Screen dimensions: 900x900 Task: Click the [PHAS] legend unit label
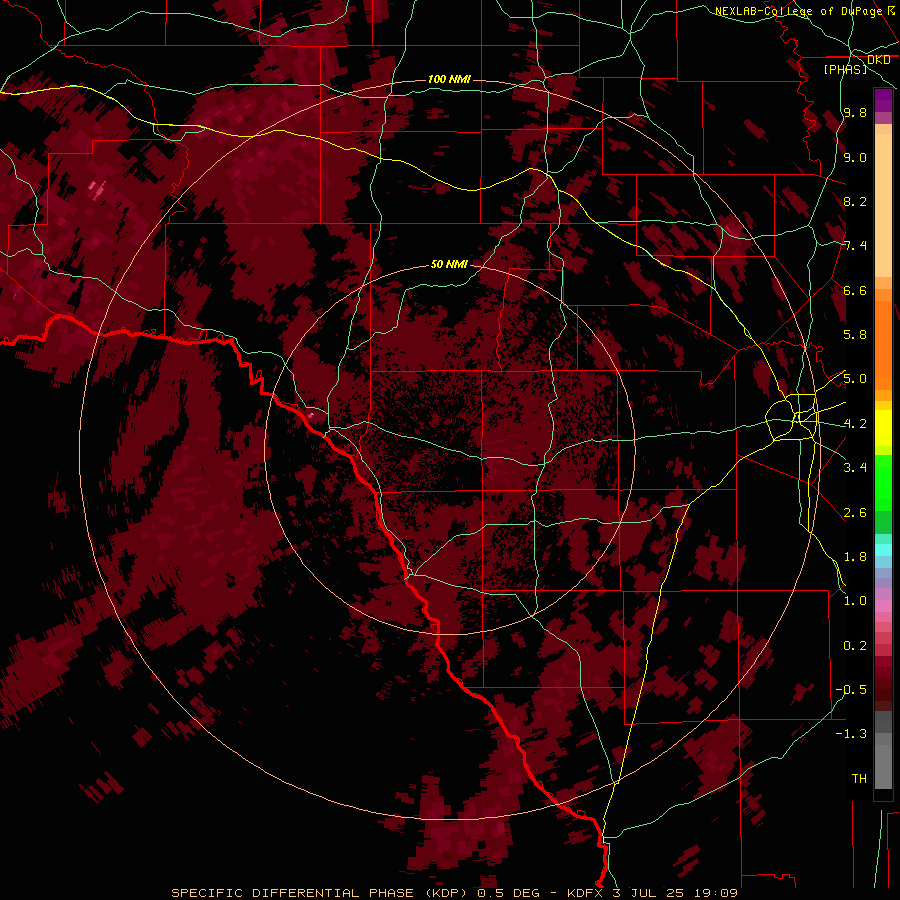click(845, 69)
